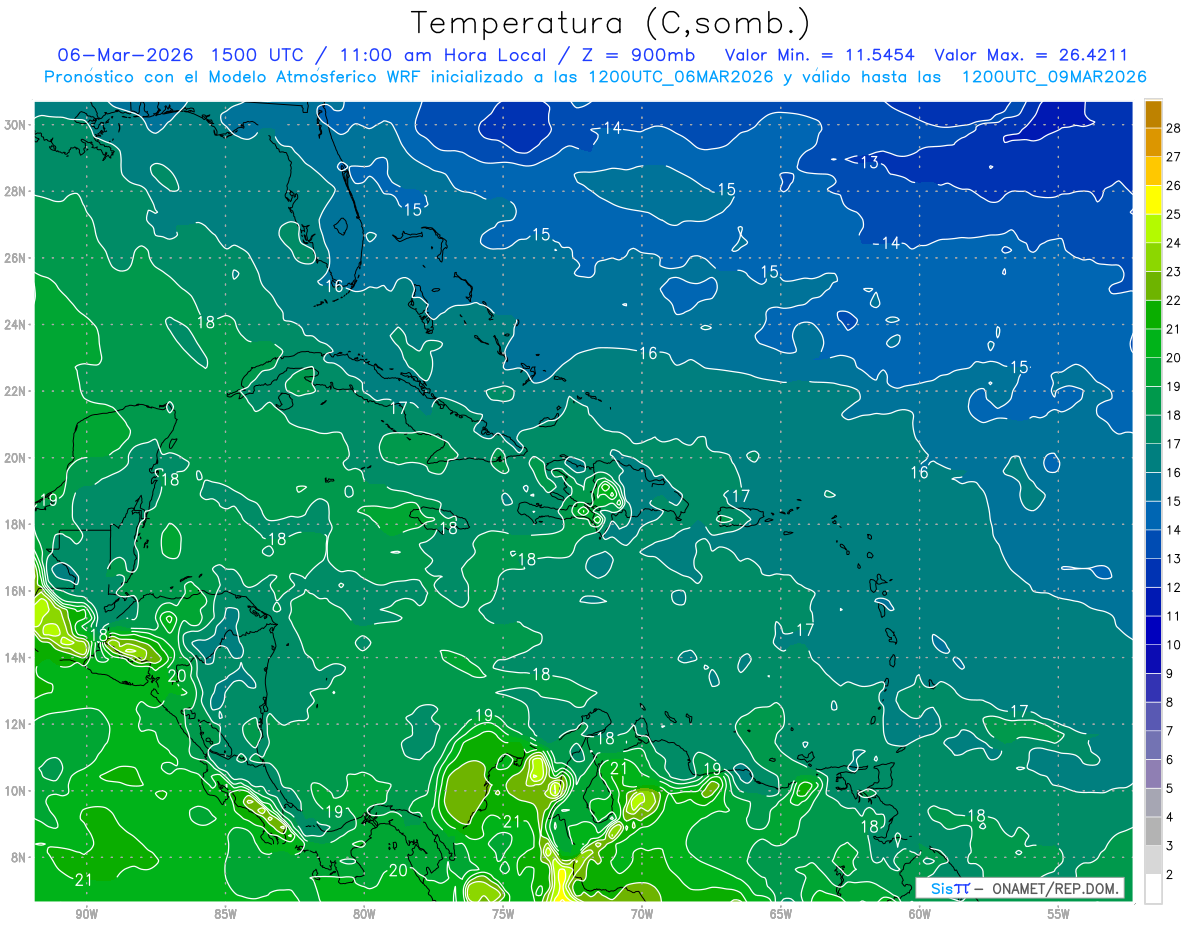
Task: Click the '12N' latitude axis label
Action: click(16, 724)
